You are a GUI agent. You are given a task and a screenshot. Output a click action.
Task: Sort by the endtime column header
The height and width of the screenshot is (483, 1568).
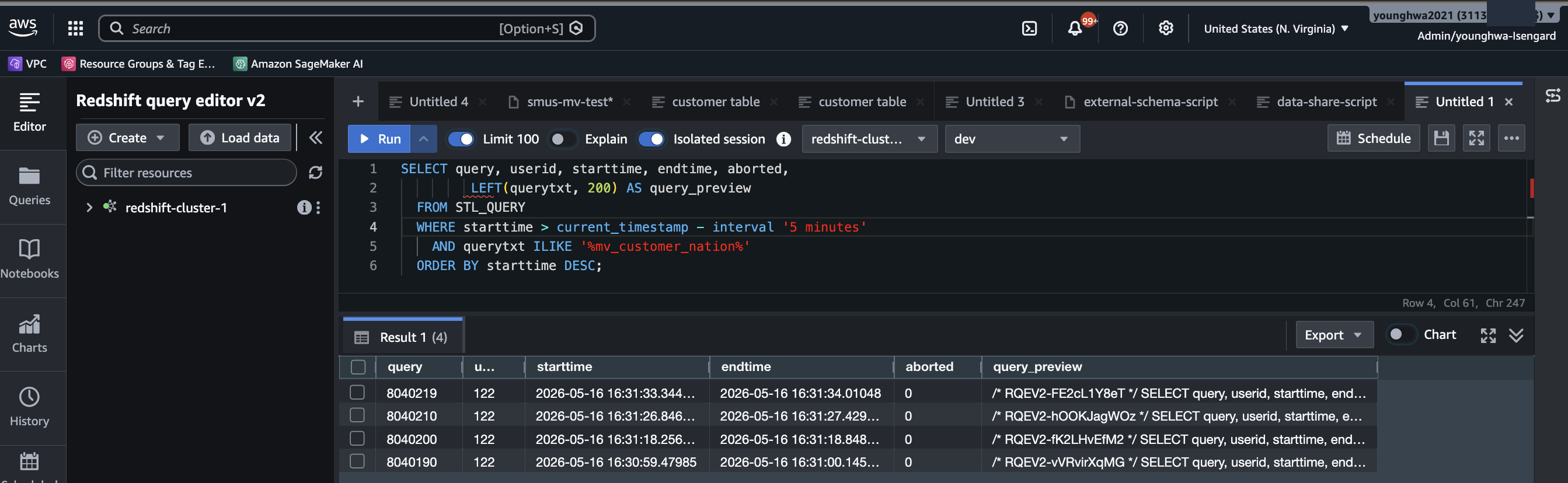[x=802, y=367]
